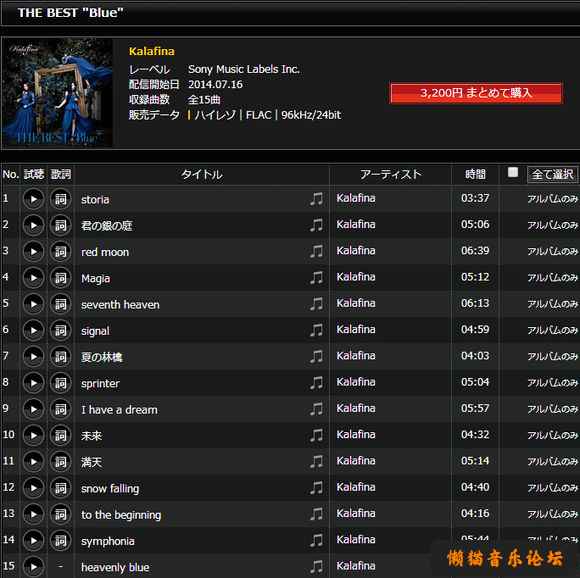Tick the select-all checkbox in the header

tap(513, 172)
